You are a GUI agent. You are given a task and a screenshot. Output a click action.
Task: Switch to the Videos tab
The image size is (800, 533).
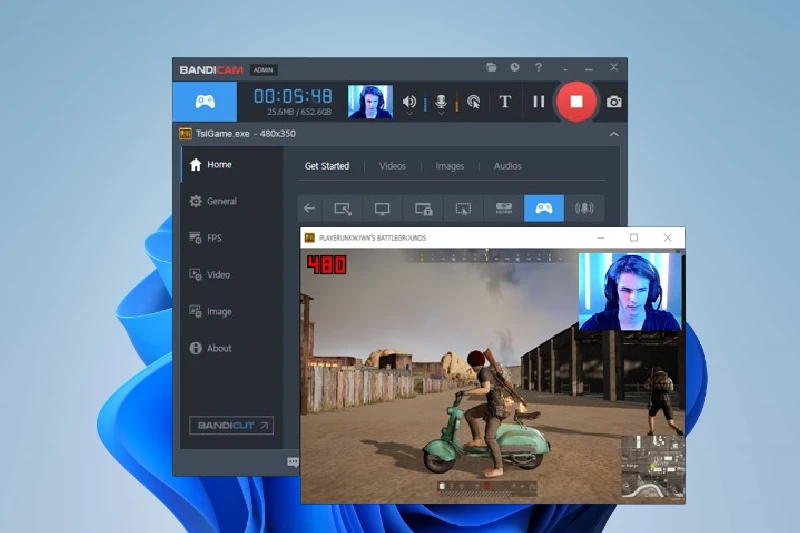point(392,166)
